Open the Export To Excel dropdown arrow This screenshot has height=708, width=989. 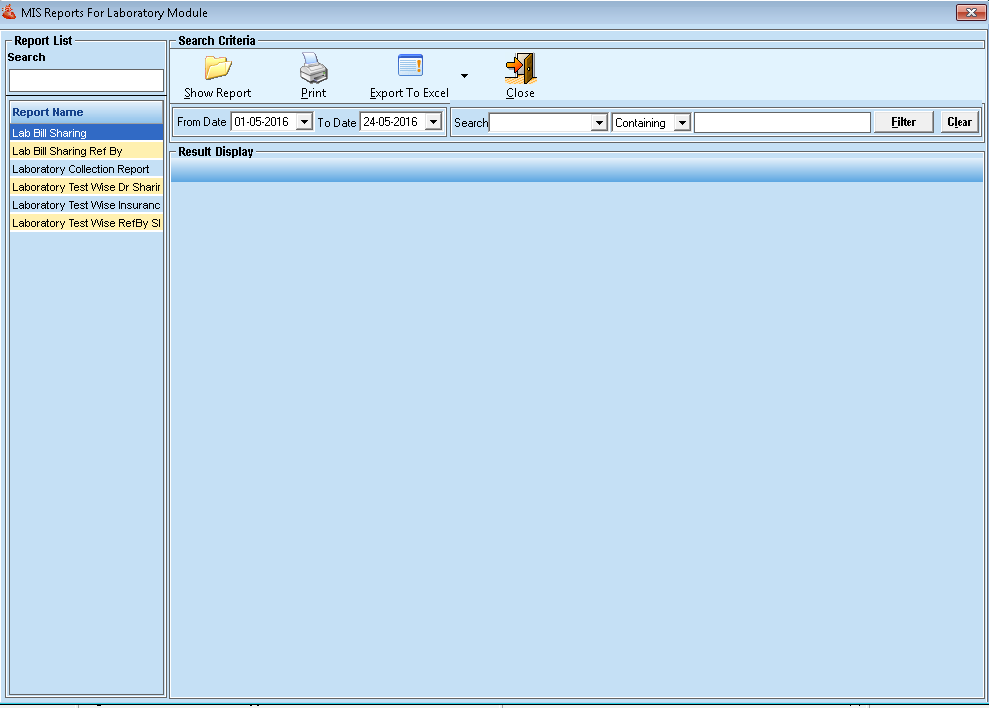pyautogui.click(x=464, y=76)
